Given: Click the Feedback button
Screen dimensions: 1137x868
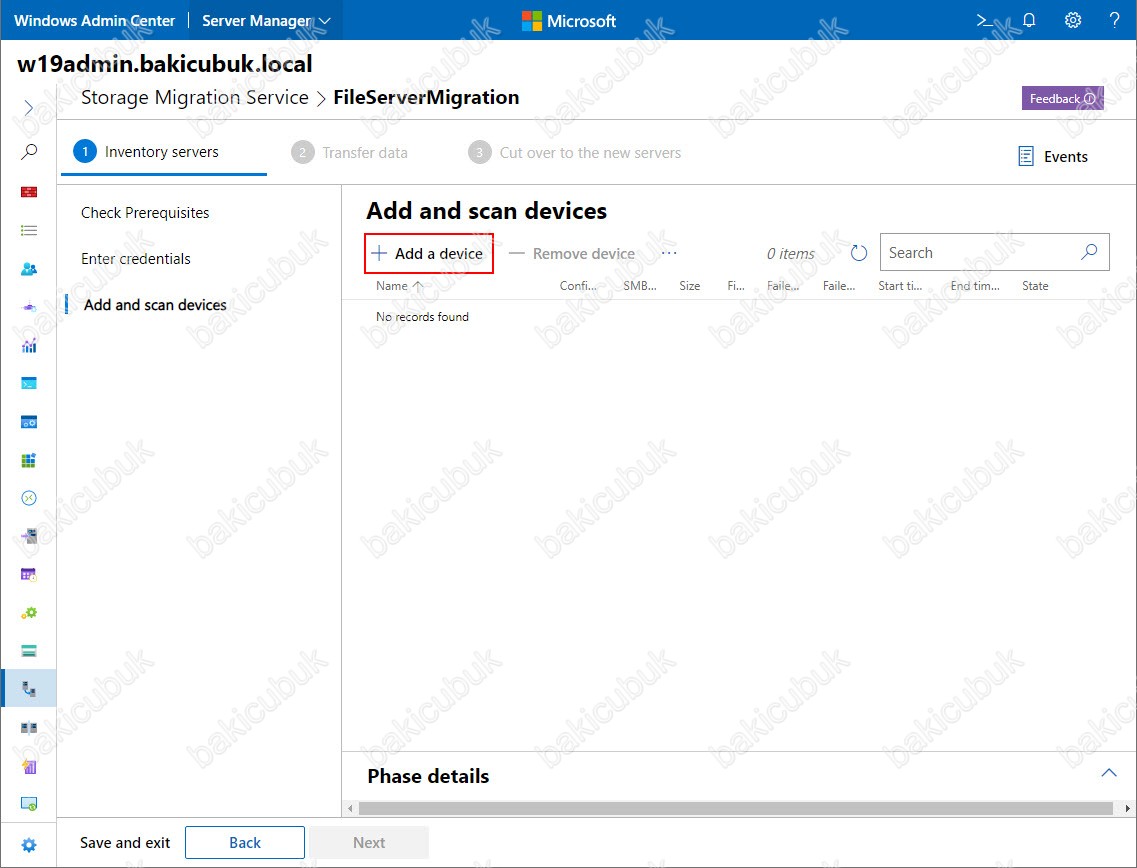Looking at the screenshot, I should (1062, 99).
